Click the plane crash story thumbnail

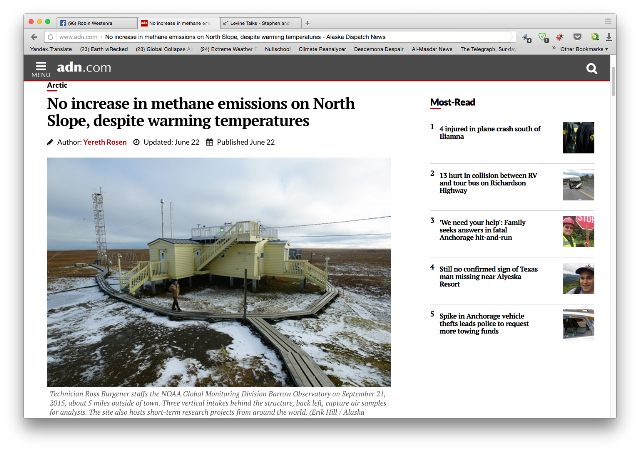click(578, 138)
